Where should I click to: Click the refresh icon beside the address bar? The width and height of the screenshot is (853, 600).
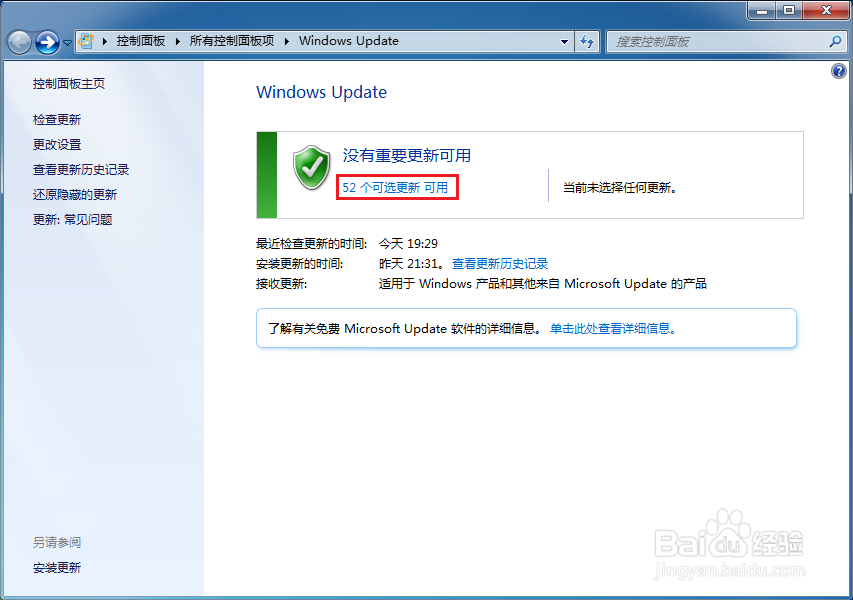(x=588, y=41)
